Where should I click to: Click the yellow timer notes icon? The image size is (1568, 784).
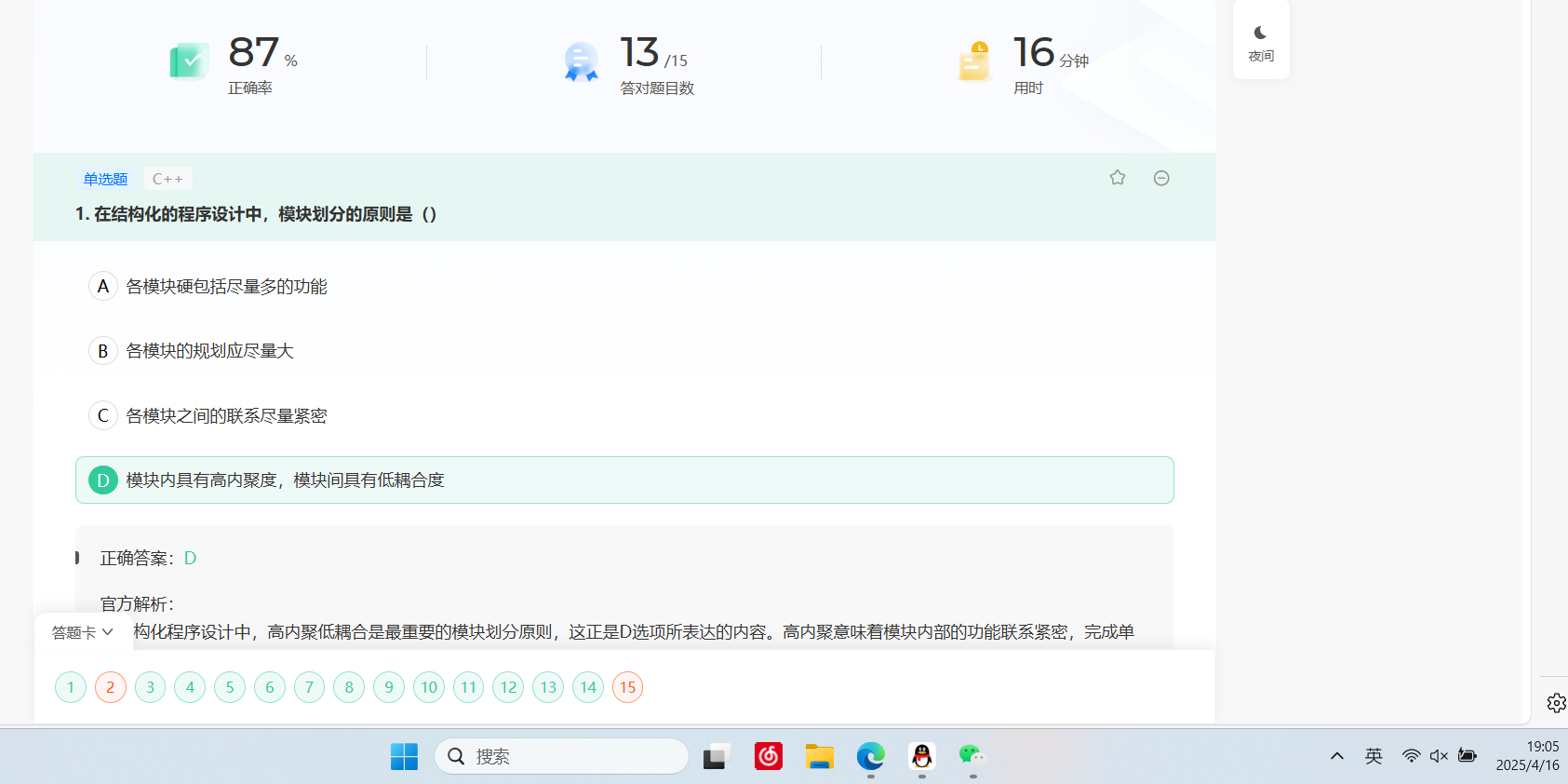pyautogui.click(x=974, y=61)
